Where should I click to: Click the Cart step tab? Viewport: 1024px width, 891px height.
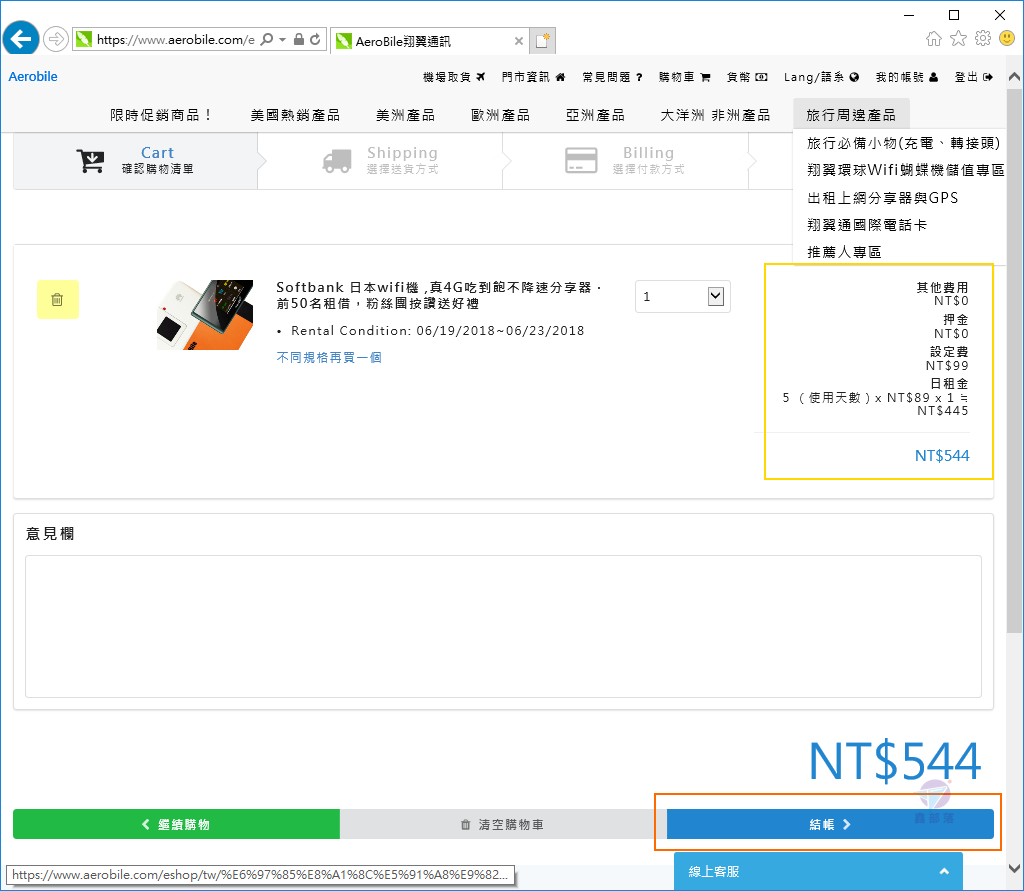pos(135,161)
